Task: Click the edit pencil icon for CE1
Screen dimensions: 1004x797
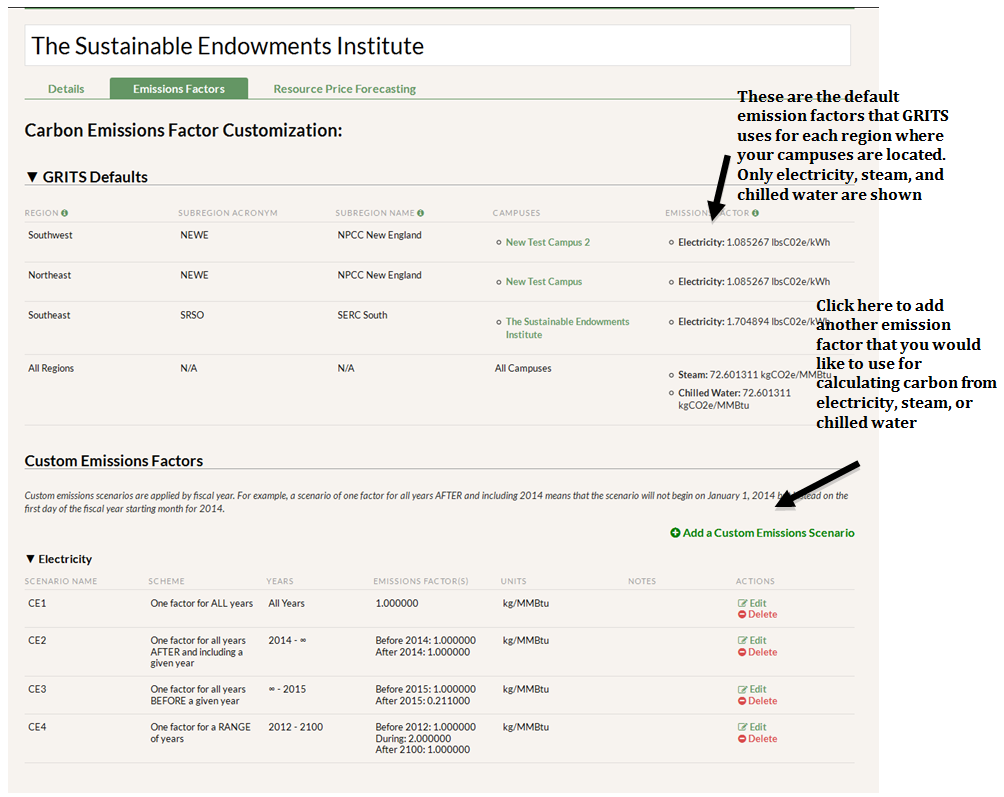Action: point(742,603)
